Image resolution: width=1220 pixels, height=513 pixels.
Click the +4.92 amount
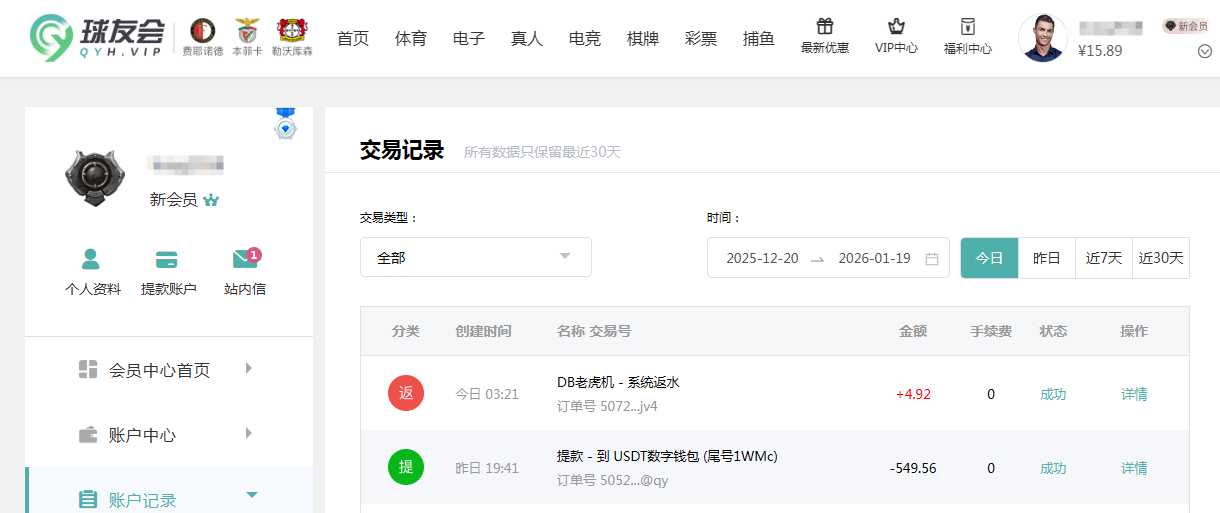click(x=913, y=394)
